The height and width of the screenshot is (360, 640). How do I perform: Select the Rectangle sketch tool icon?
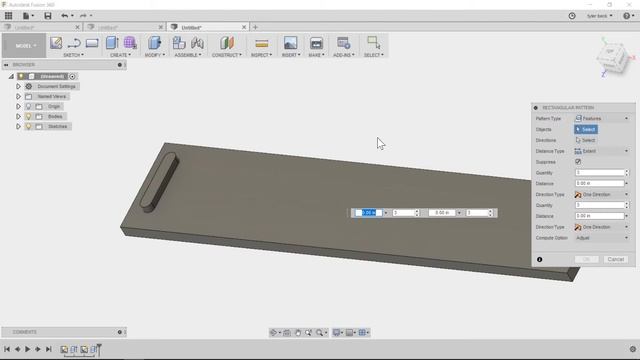click(92, 43)
